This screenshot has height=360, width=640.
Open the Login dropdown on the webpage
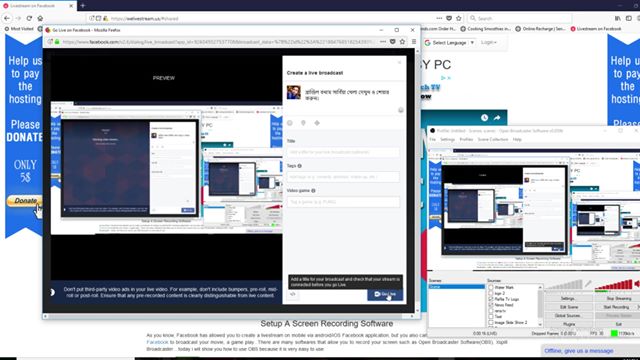(488, 42)
